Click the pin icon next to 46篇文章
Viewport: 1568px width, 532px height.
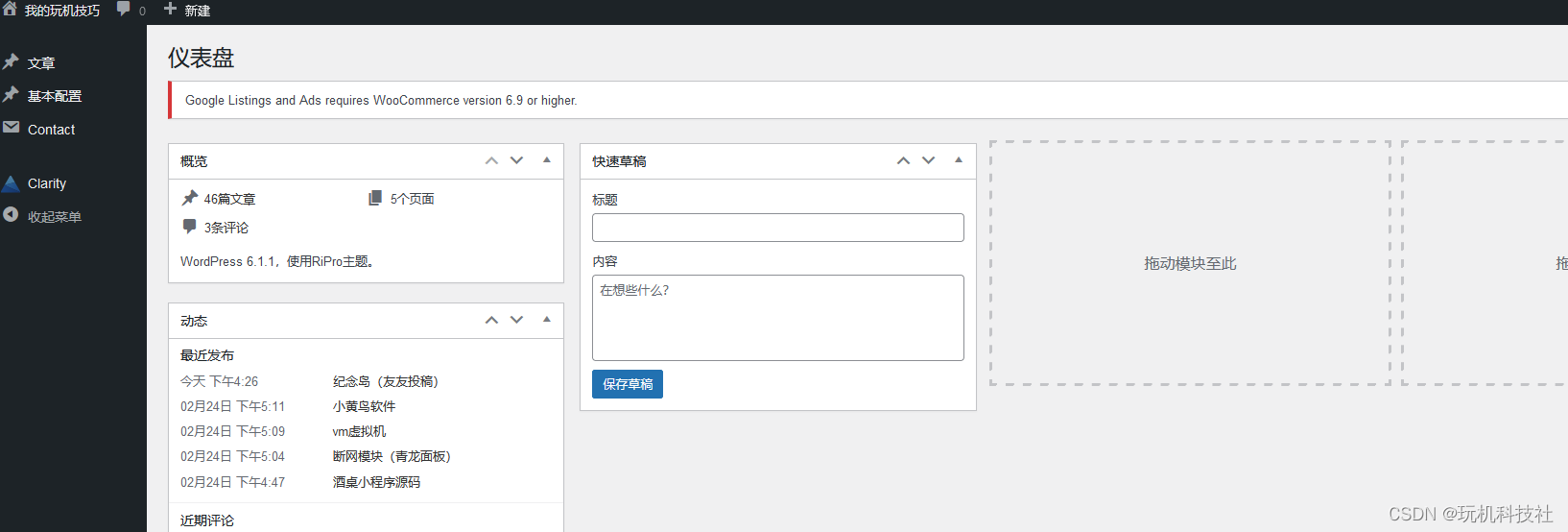190,198
